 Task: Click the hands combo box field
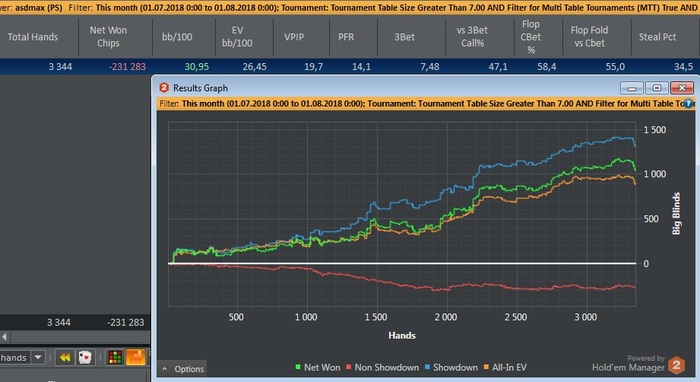pyautogui.click(x=21, y=357)
